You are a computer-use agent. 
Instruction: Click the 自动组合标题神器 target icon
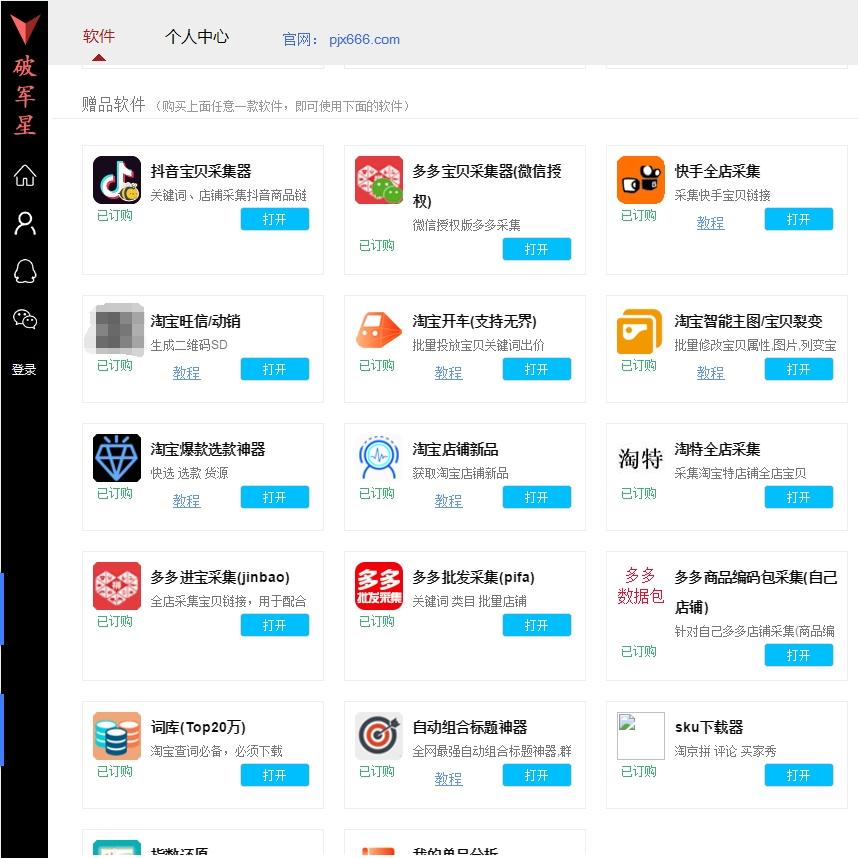(379, 736)
